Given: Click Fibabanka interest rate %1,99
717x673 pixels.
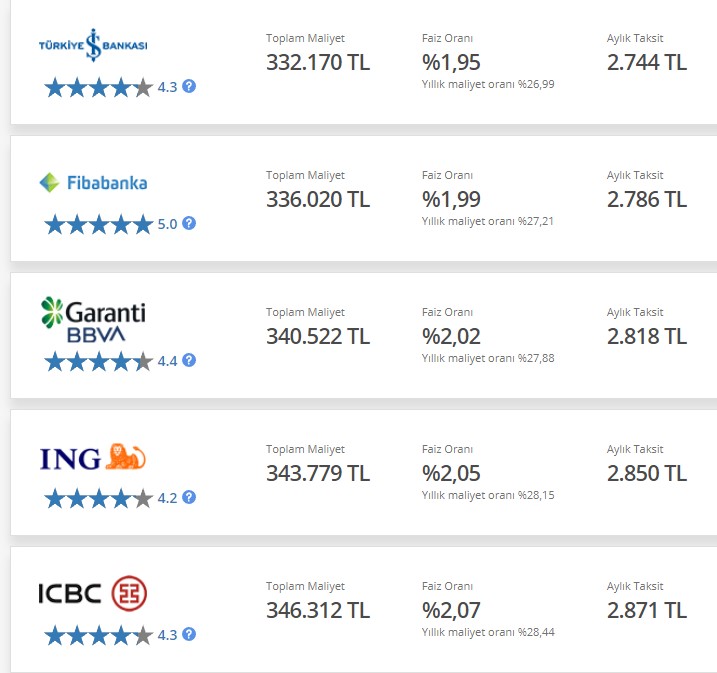Looking at the screenshot, I should (451, 199).
